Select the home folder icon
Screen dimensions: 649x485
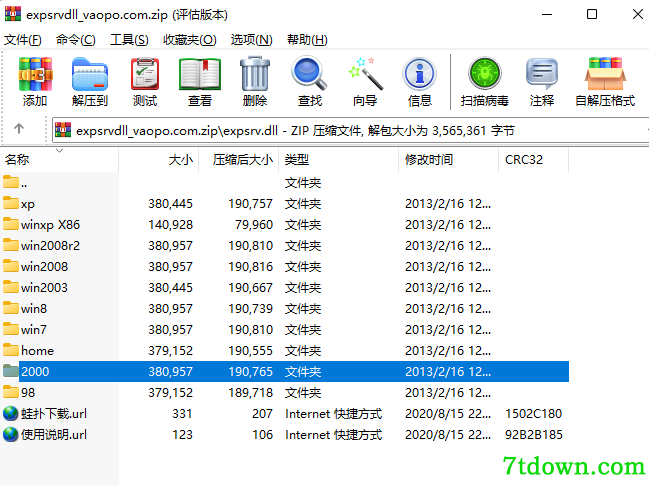11,350
